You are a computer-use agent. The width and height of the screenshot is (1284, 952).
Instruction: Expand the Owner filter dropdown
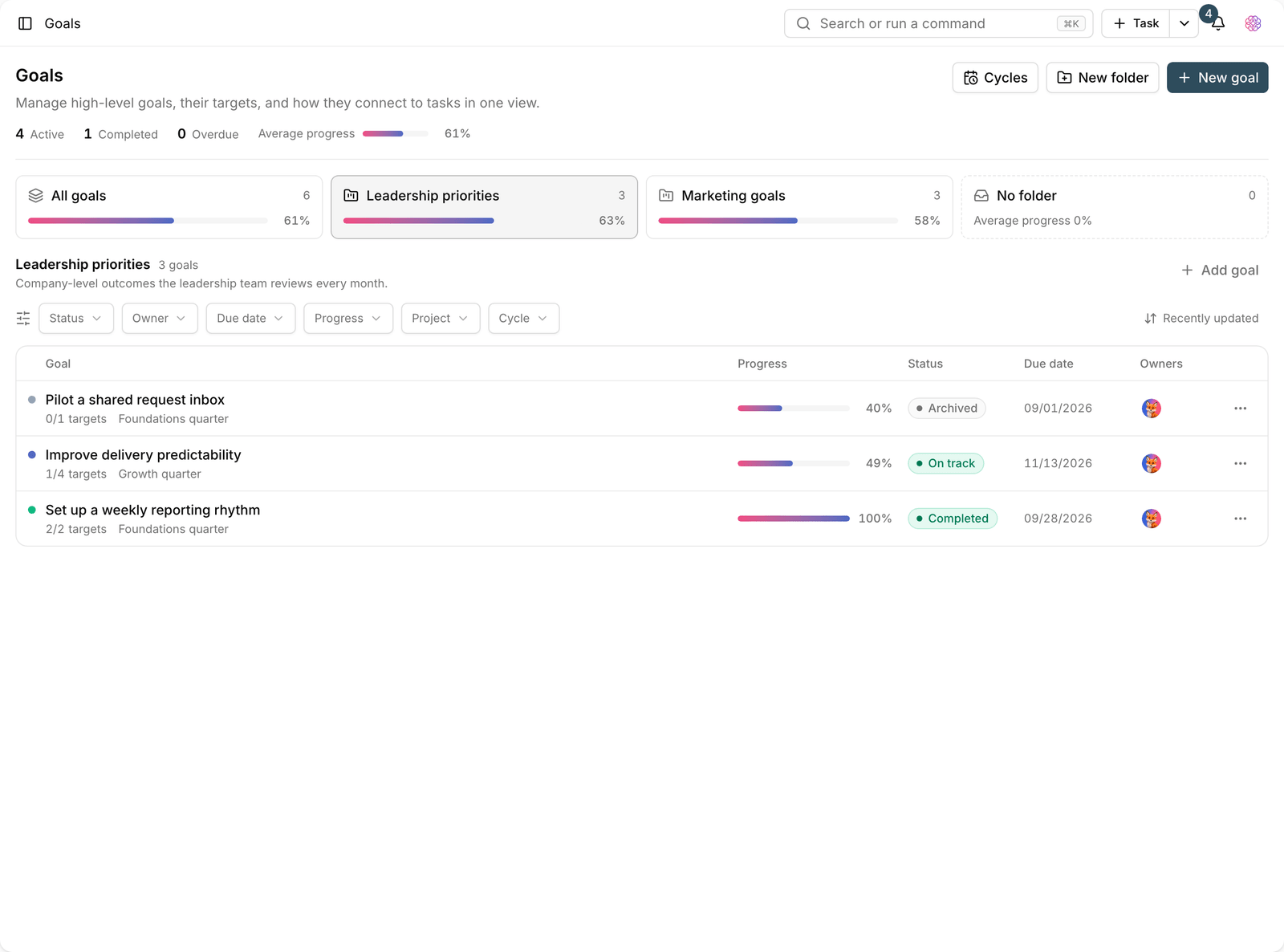[160, 319]
